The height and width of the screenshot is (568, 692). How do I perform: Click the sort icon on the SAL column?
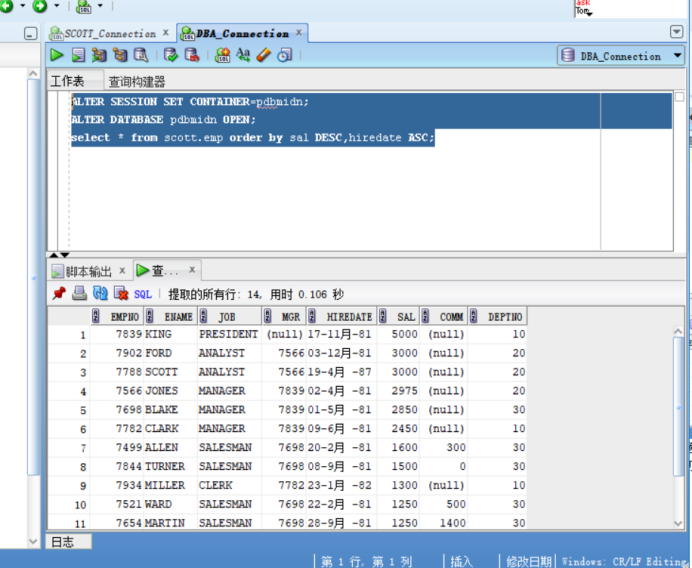[382, 316]
